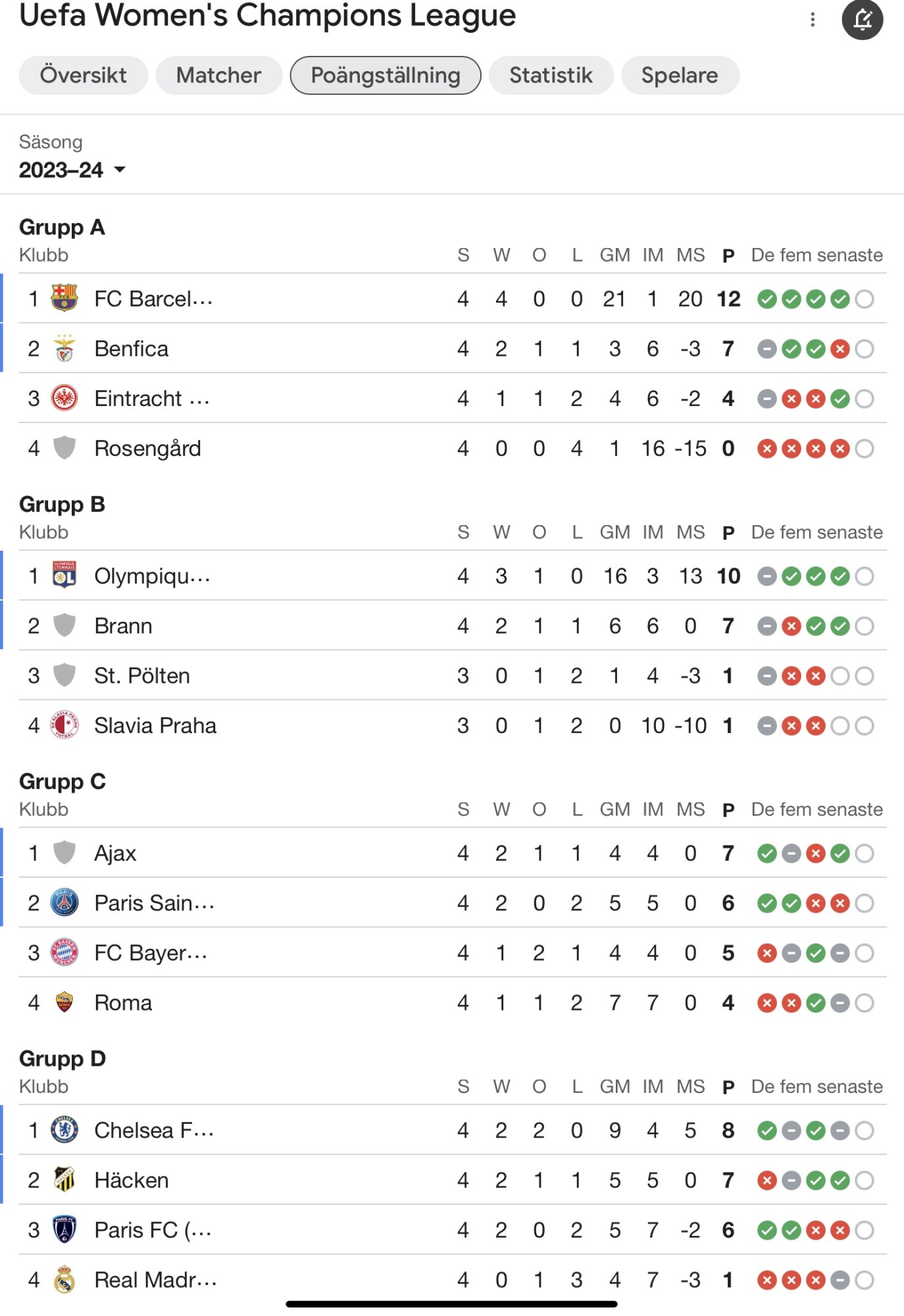Expand the 2023–24 season dropdown
The width and height of the screenshot is (904, 1316).
[72, 170]
